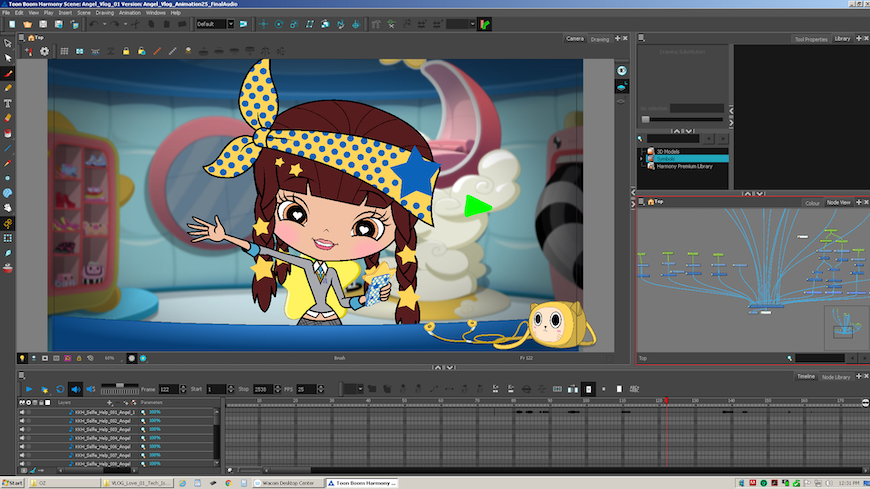Click the Undo arrow

(94, 24)
